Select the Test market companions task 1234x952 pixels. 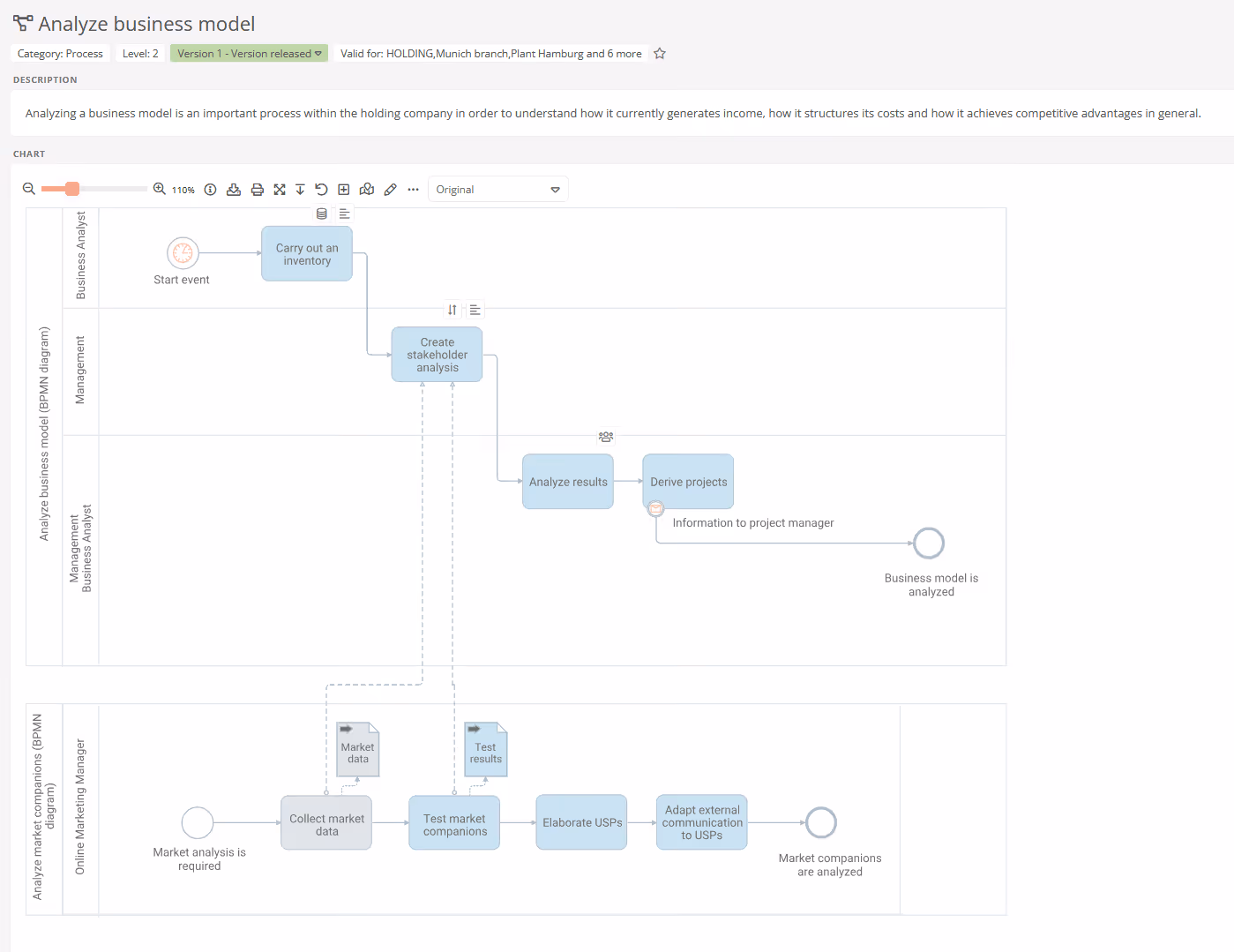point(454,823)
